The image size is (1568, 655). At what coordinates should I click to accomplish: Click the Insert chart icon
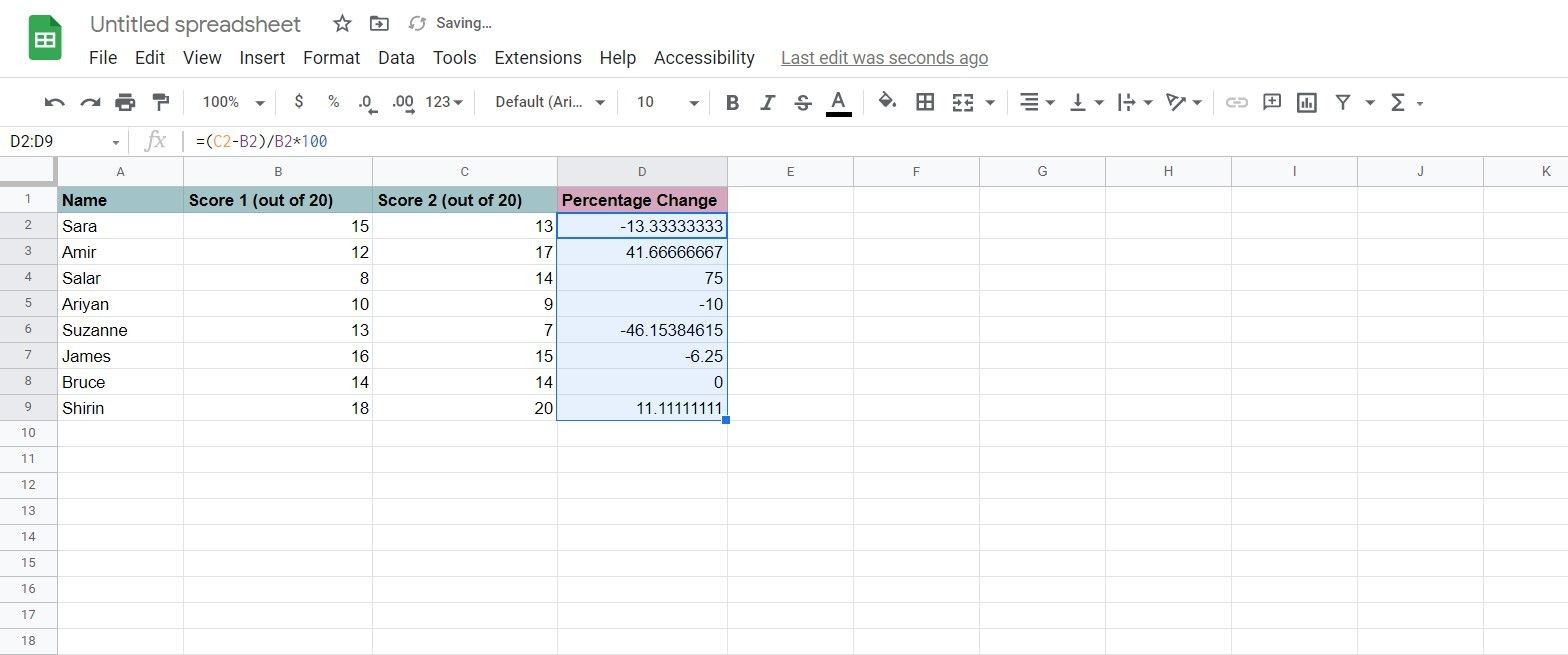tap(1306, 102)
